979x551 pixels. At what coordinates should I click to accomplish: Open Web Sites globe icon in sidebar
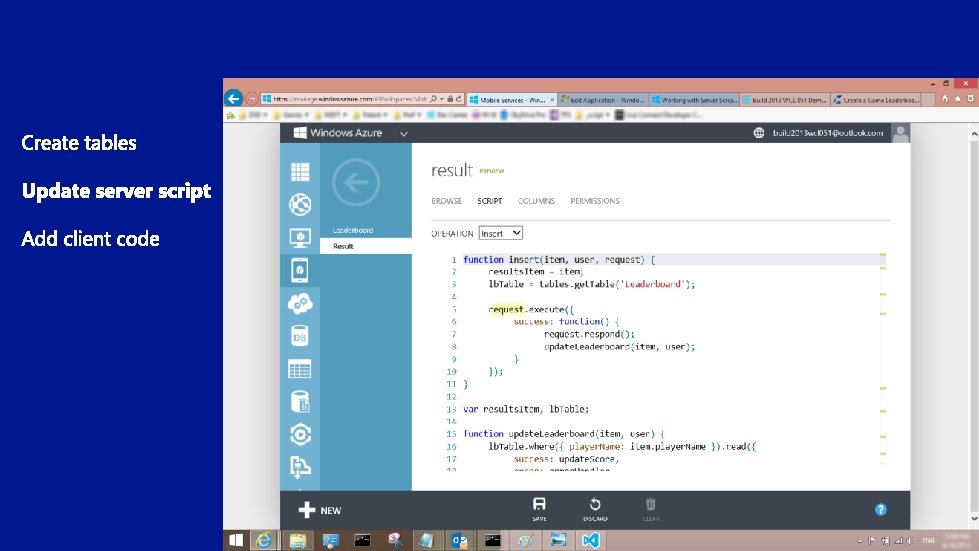pos(300,204)
